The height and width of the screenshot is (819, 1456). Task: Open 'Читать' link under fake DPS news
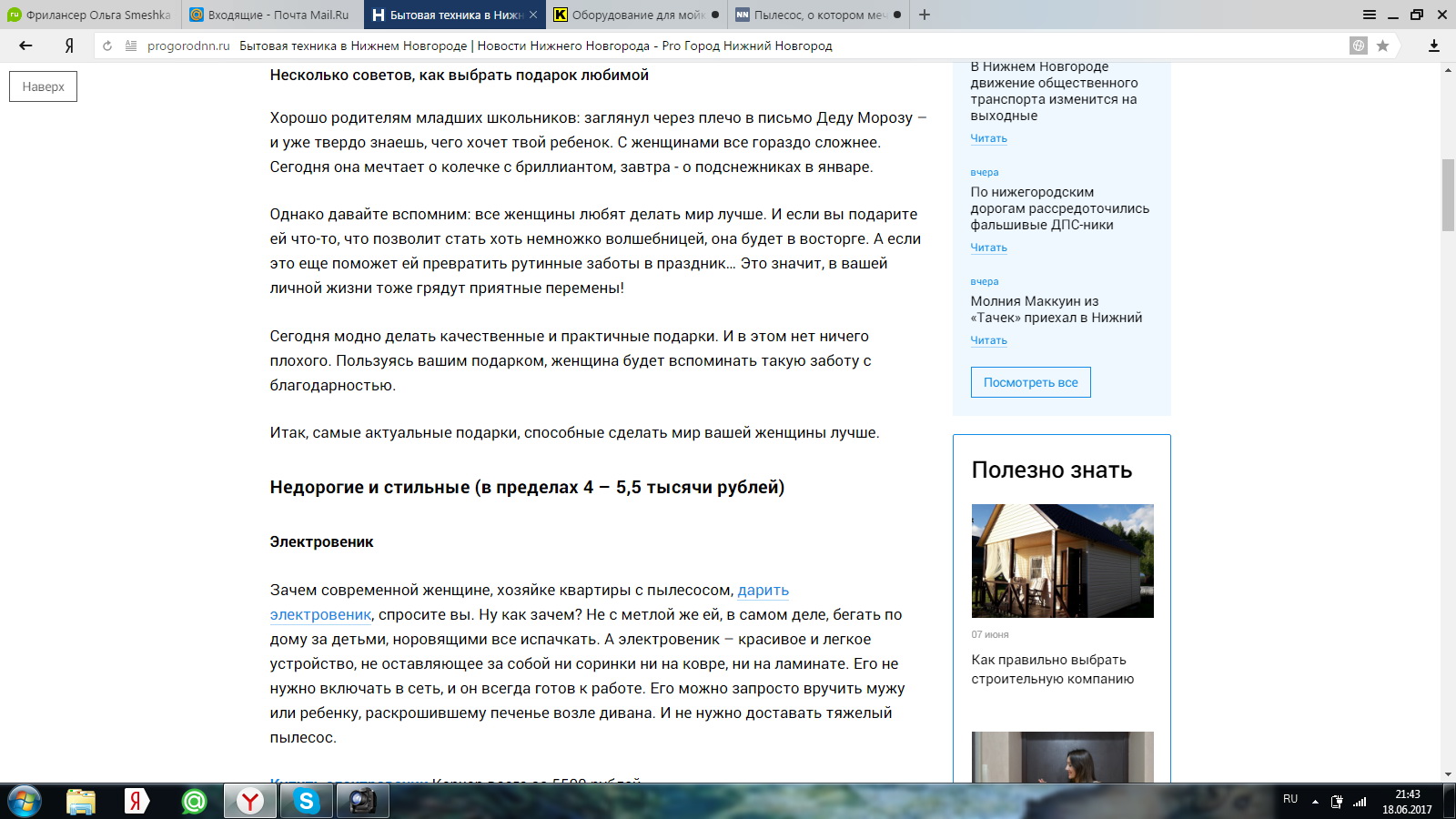[x=988, y=248]
